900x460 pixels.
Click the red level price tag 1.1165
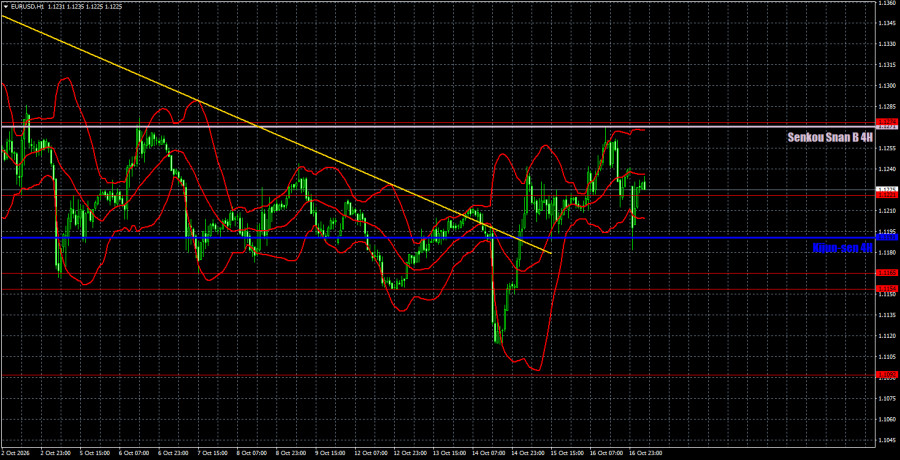click(886, 273)
